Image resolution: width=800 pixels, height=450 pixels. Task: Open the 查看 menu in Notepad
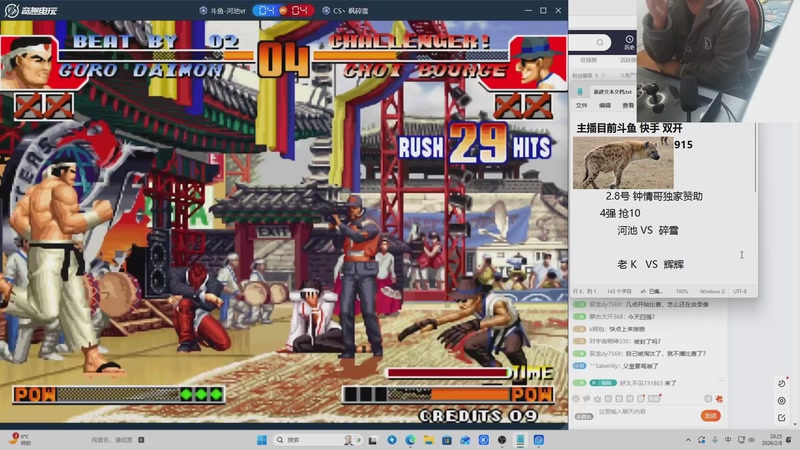pos(628,106)
